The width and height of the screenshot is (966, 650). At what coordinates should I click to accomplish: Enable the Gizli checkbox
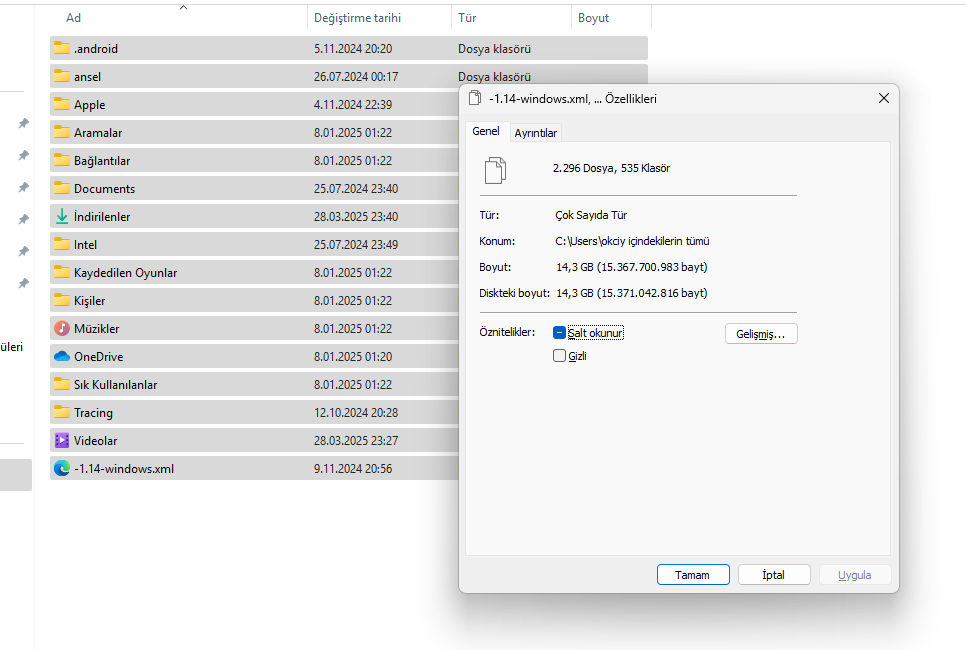[559, 355]
